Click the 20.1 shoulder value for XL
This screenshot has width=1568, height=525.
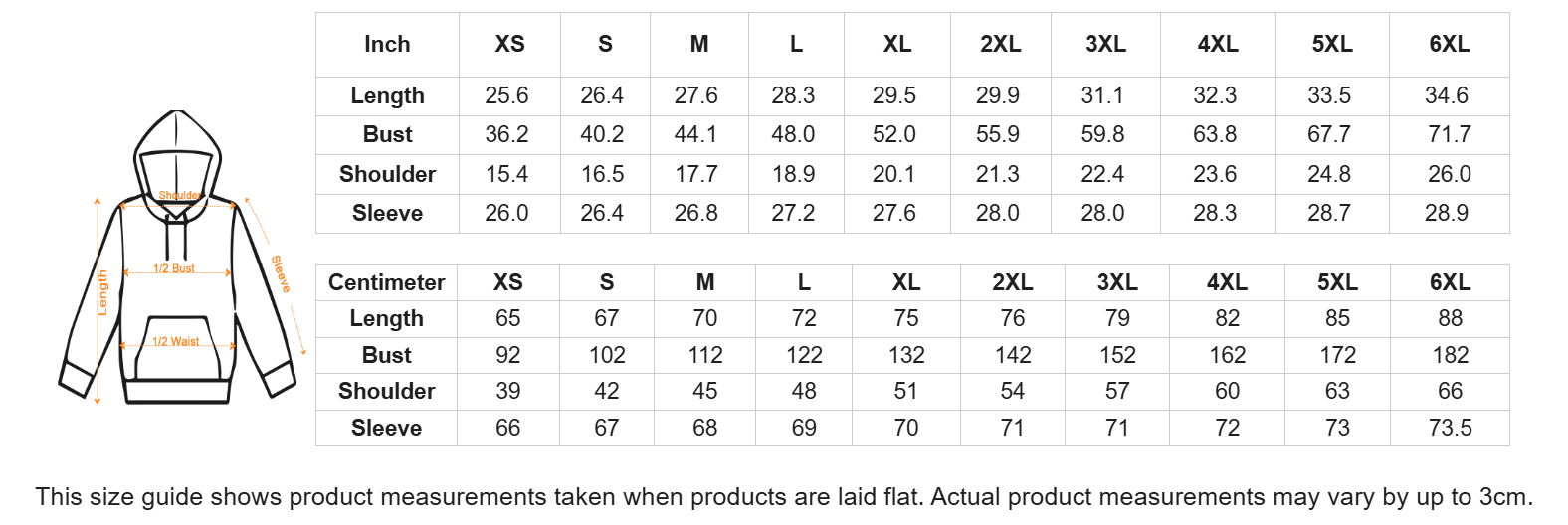coord(893,174)
